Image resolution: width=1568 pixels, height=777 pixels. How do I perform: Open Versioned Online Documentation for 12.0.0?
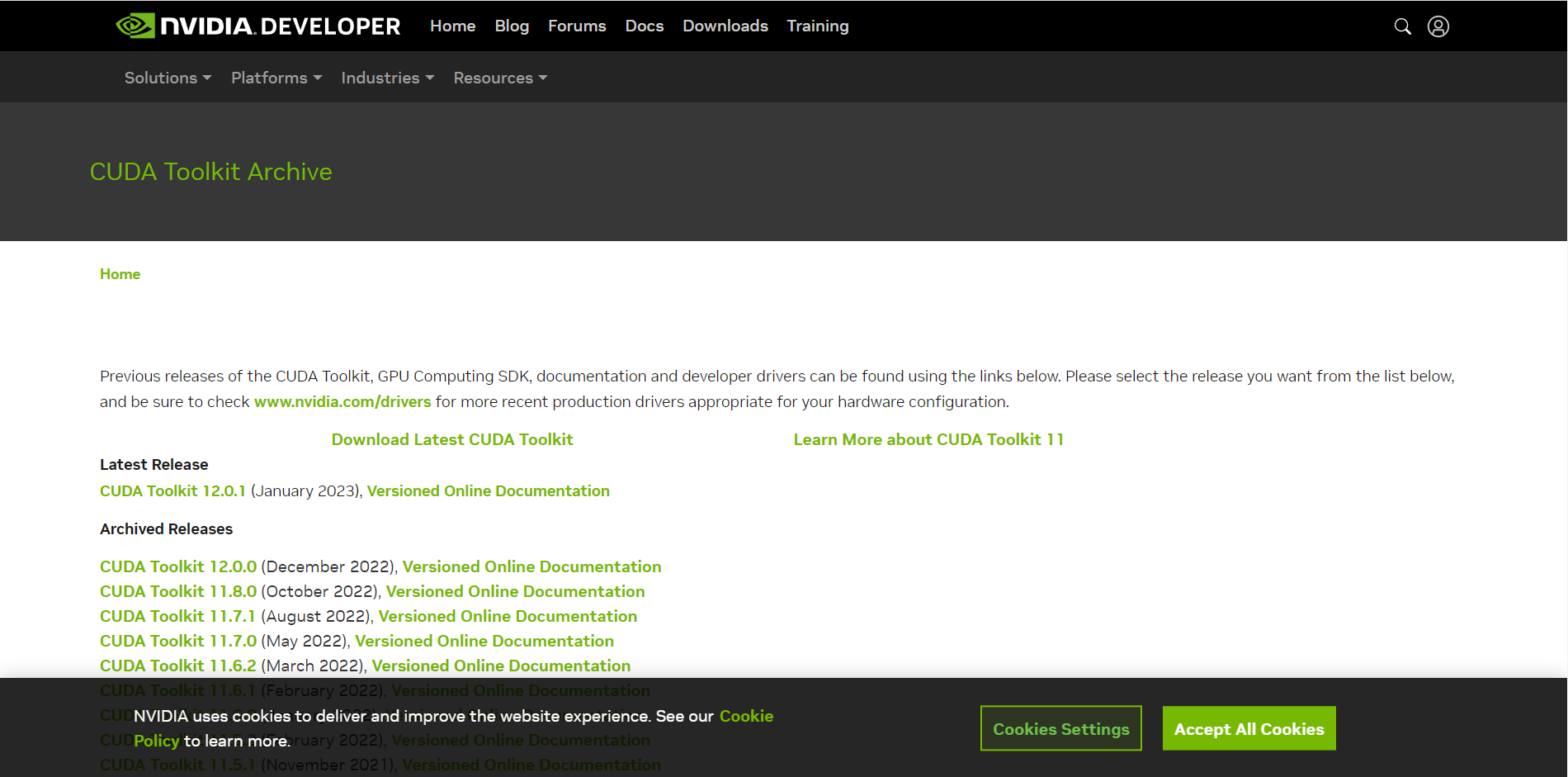[x=532, y=566]
